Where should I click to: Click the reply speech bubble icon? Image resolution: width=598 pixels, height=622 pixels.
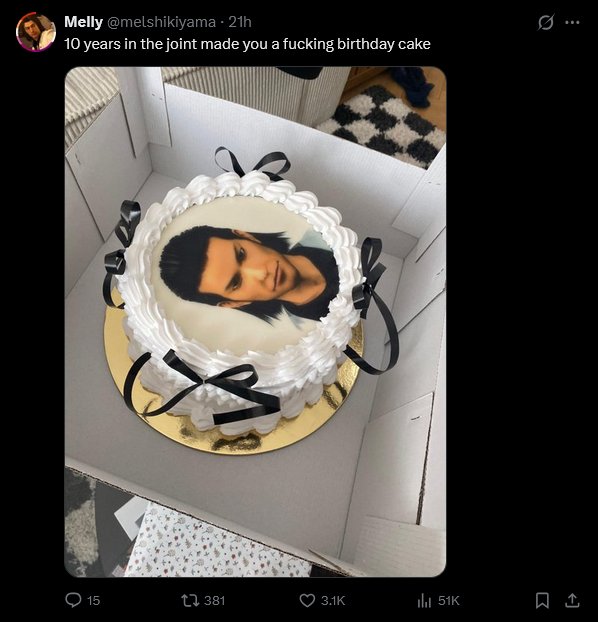click(x=73, y=600)
